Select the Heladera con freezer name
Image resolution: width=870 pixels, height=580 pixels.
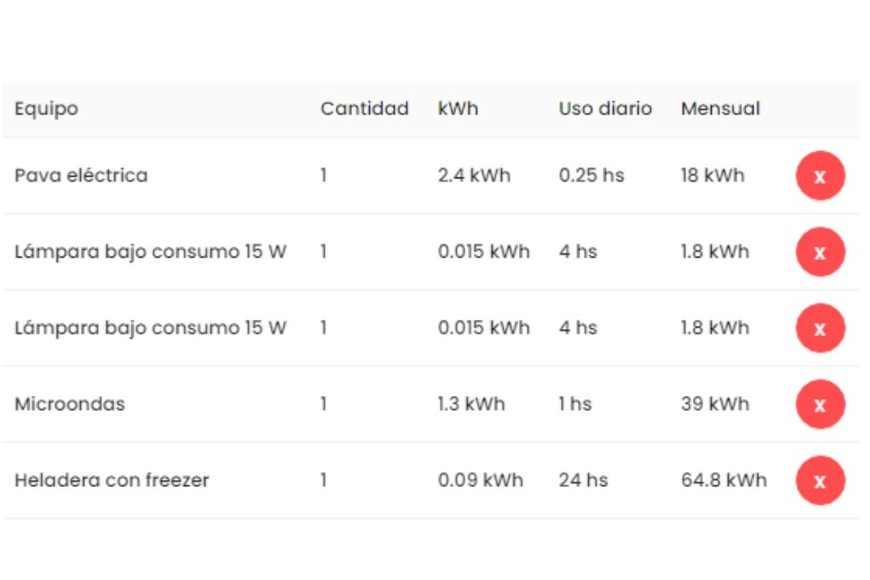pyautogui.click(x=112, y=480)
